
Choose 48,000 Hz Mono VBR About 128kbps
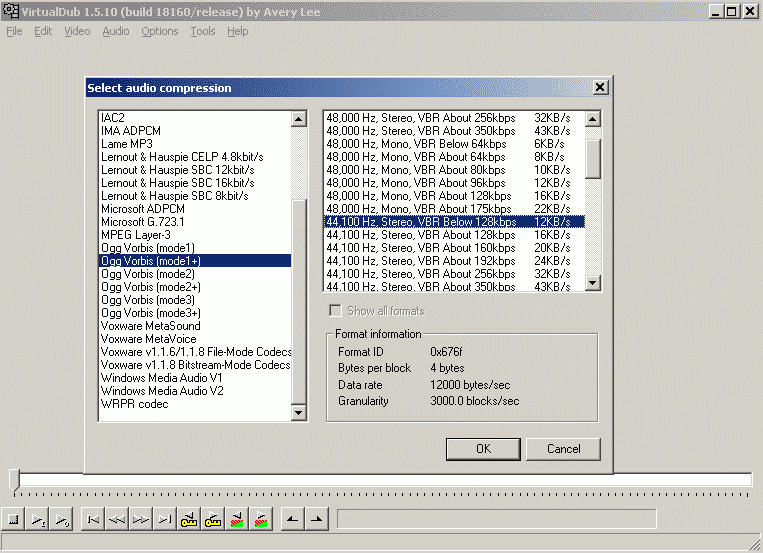(x=454, y=196)
